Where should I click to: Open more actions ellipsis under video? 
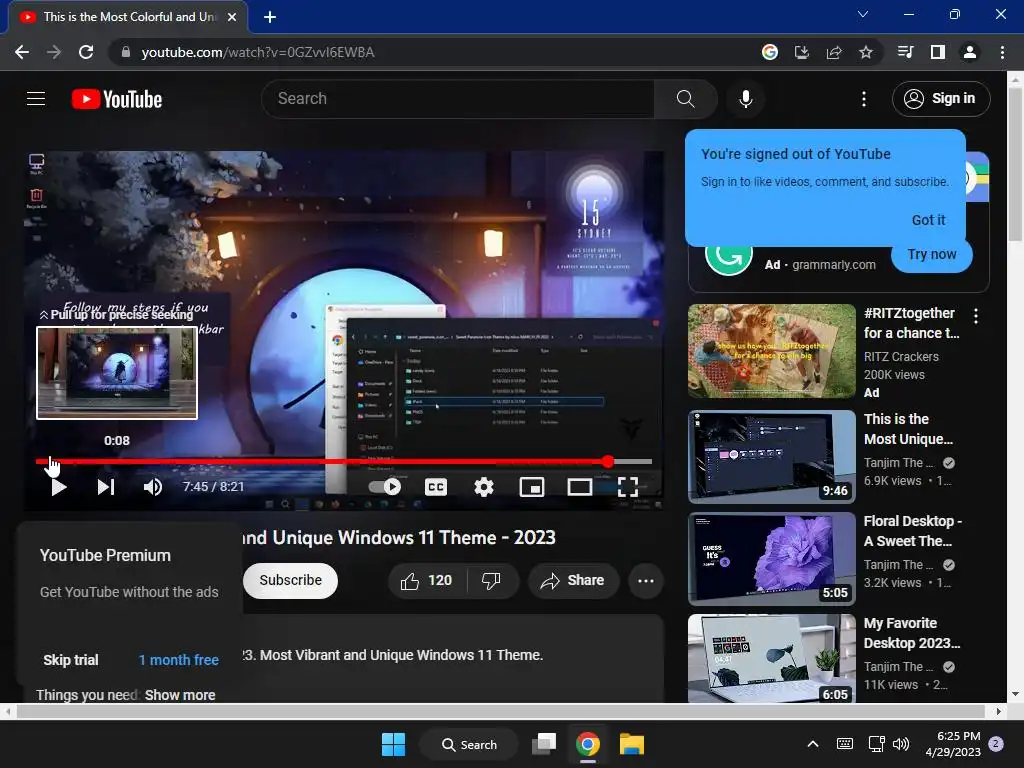click(645, 580)
